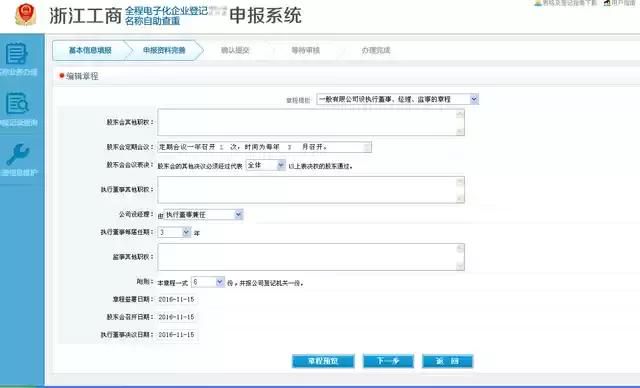The image size is (640, 388).
Task: Click the 用户指南 link at top right
Action: (x=620, y=3)
